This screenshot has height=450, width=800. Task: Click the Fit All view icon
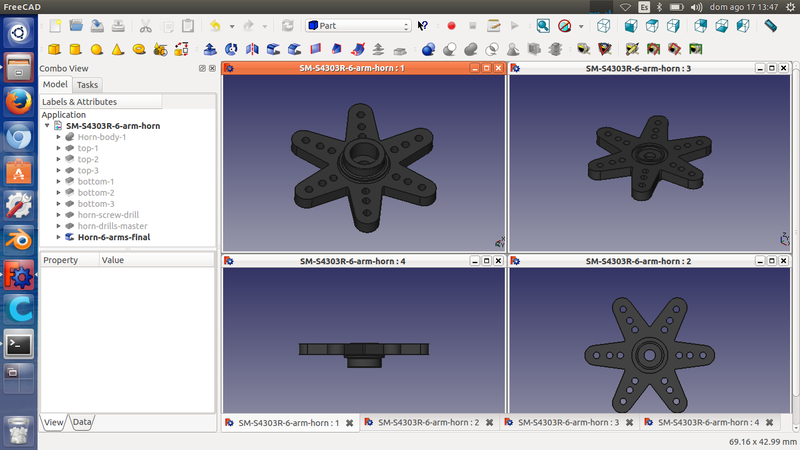point(543,25)
